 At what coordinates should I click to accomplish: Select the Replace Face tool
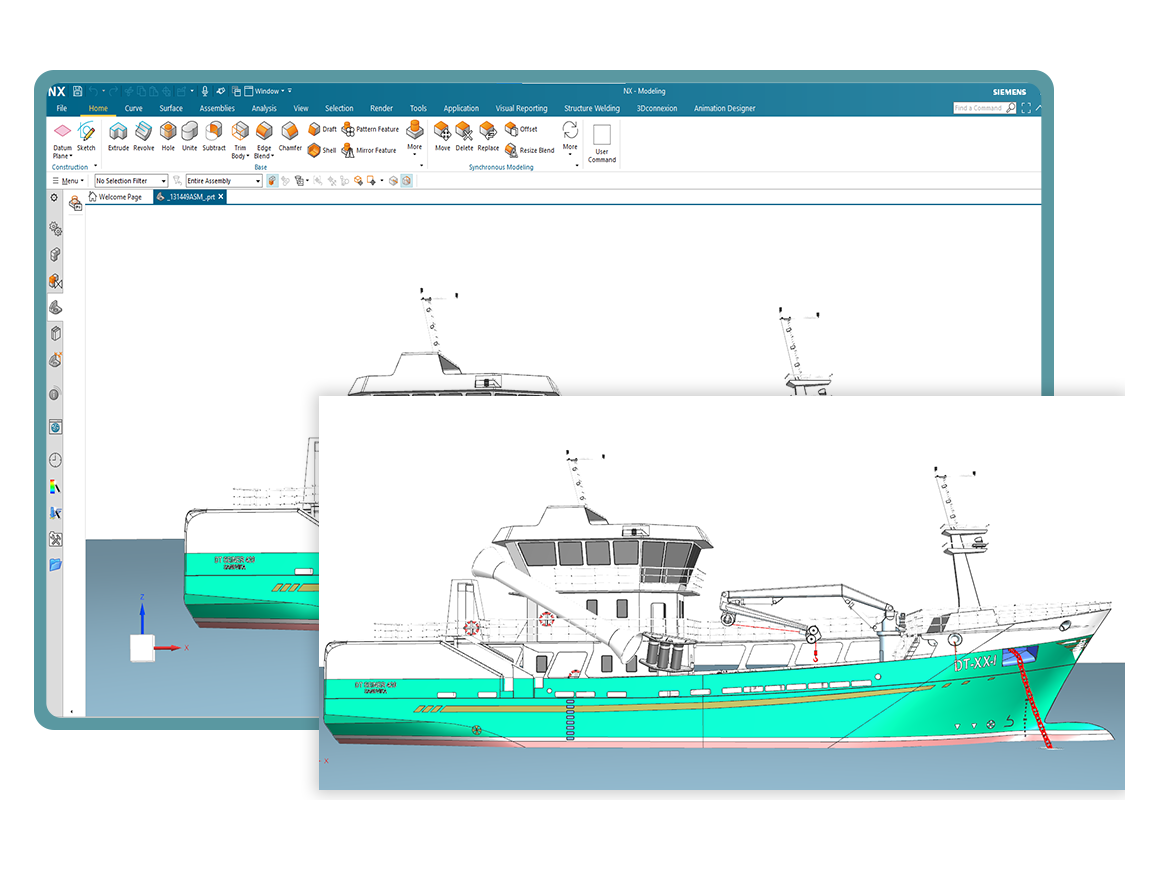(488, 138)
